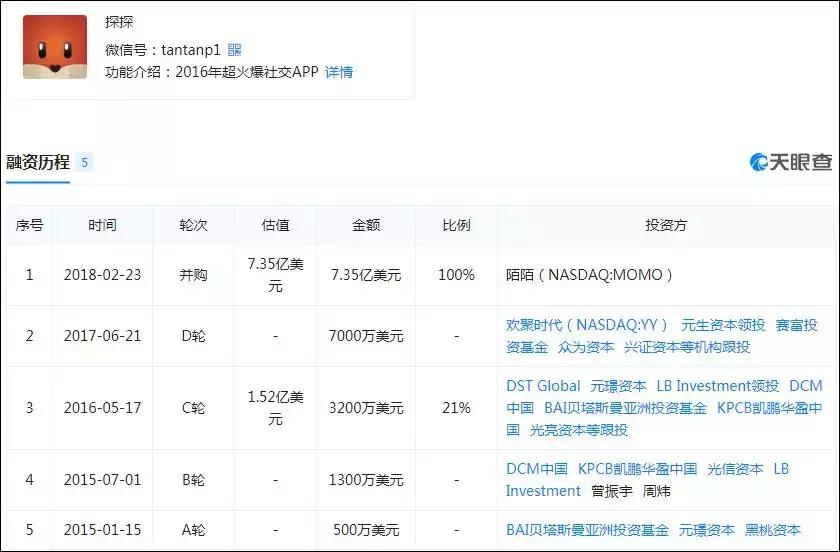Open investor link 光亮资本等跟投
Image resolution: width=840 pixels, height=552 pixels.
[579, 430]
